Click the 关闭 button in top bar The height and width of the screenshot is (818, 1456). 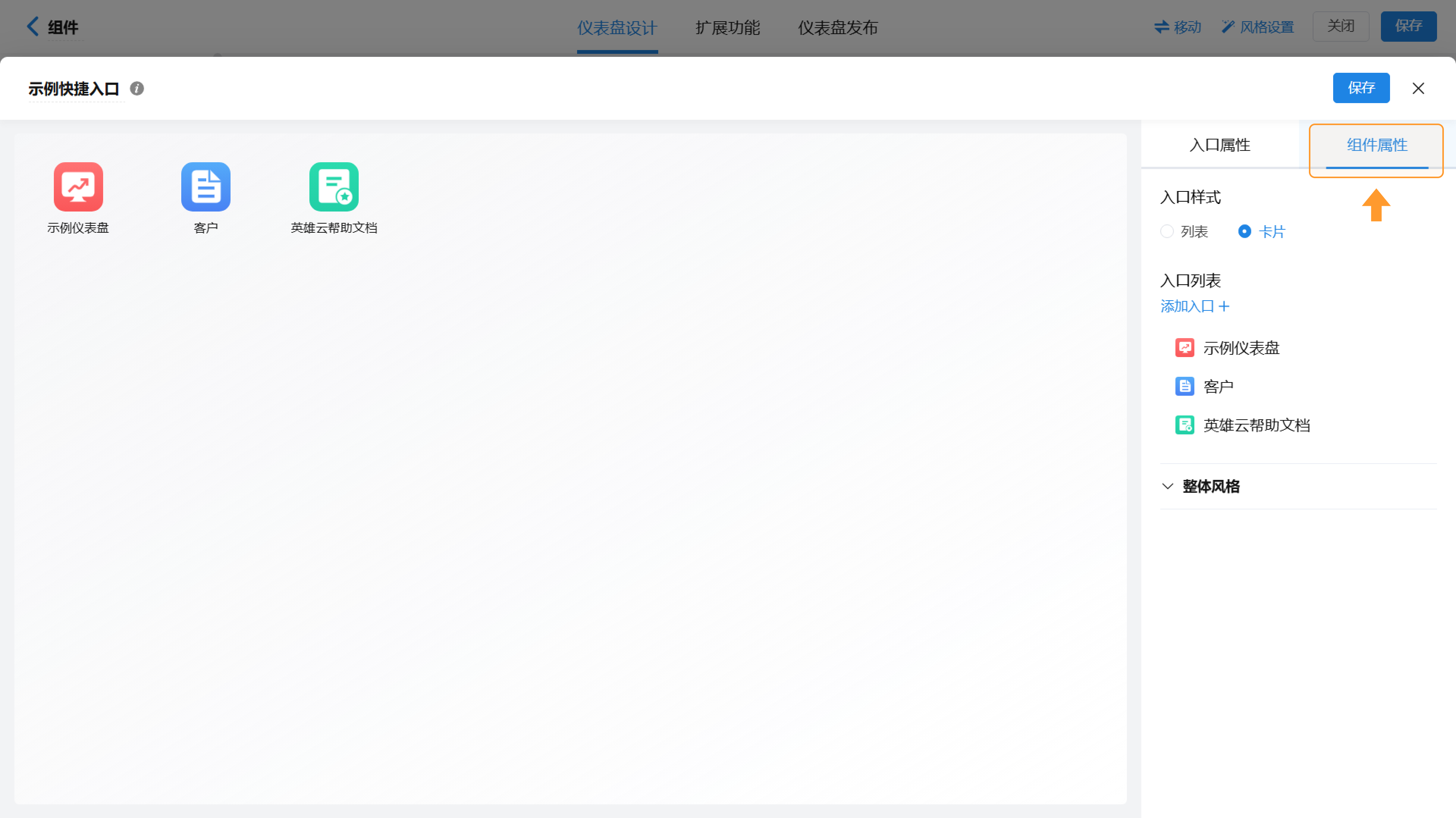(x=1341, y=26)
